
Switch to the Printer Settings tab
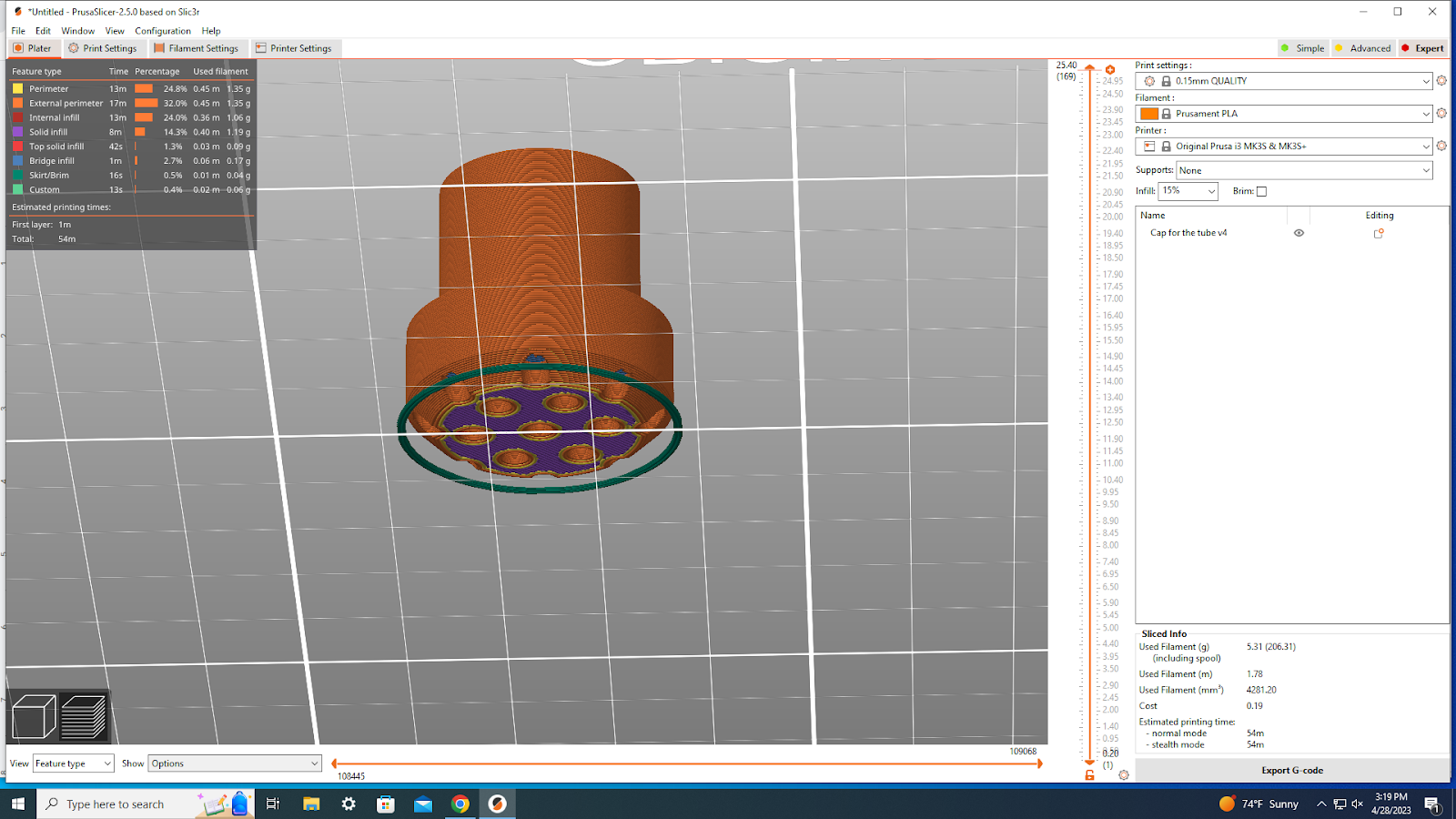pyautogui.click(x=294, y=48)
